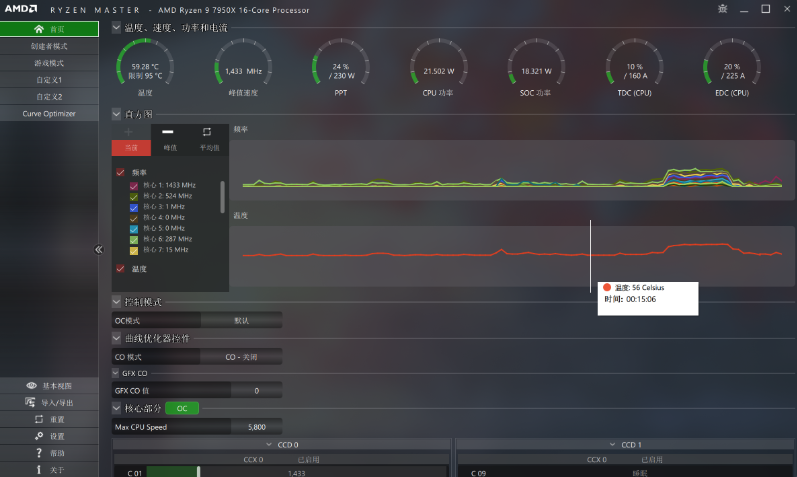Click the bug icon in title bar
The width and height of the screenshot is (797, 477).
pyautogui.click(x=722, y=9)
